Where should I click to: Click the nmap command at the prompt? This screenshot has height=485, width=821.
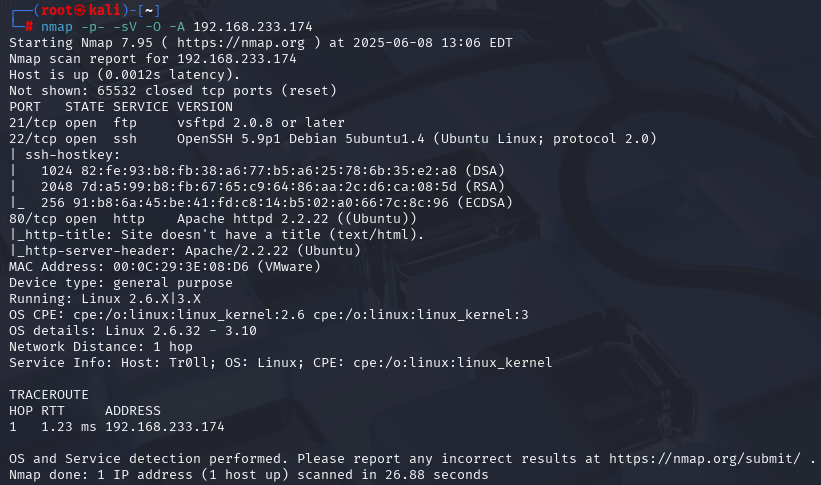coord(57,27)
